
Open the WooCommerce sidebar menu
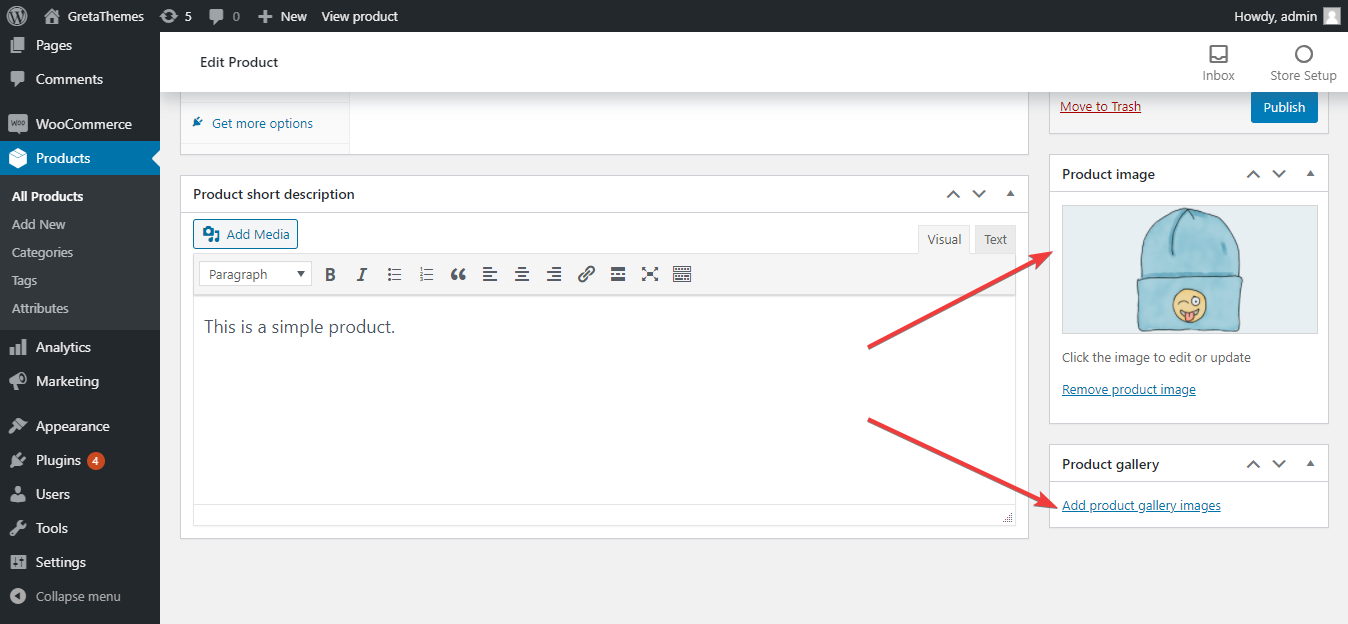(80, 124)
